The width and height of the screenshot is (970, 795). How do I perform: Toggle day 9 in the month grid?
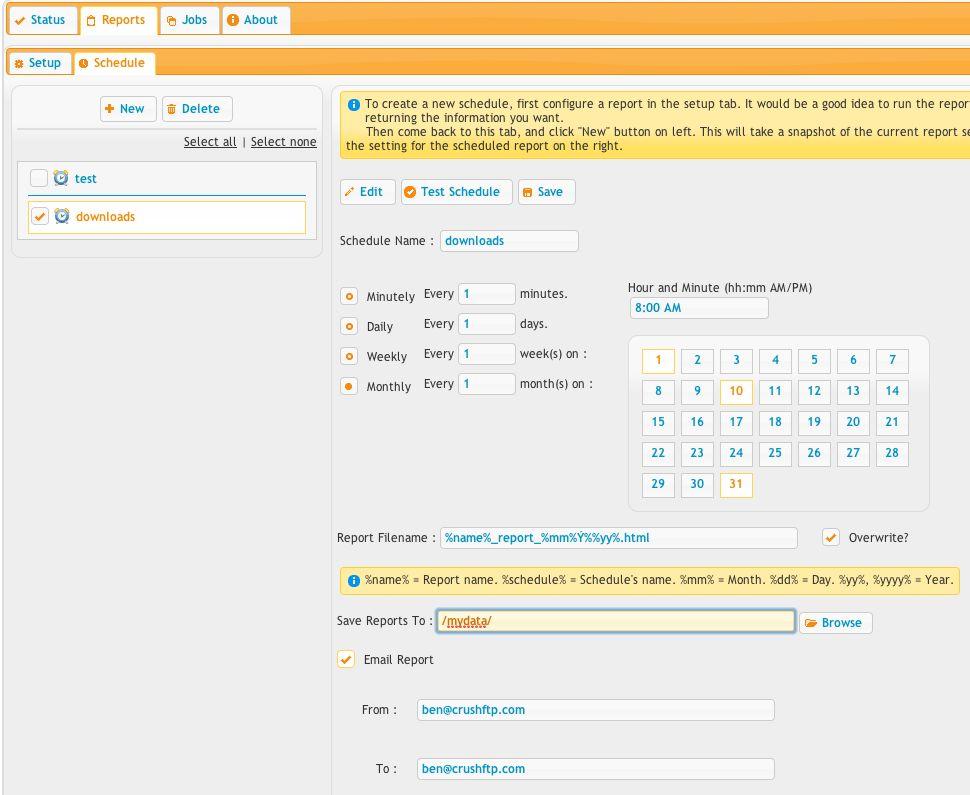tap(697, 392)
